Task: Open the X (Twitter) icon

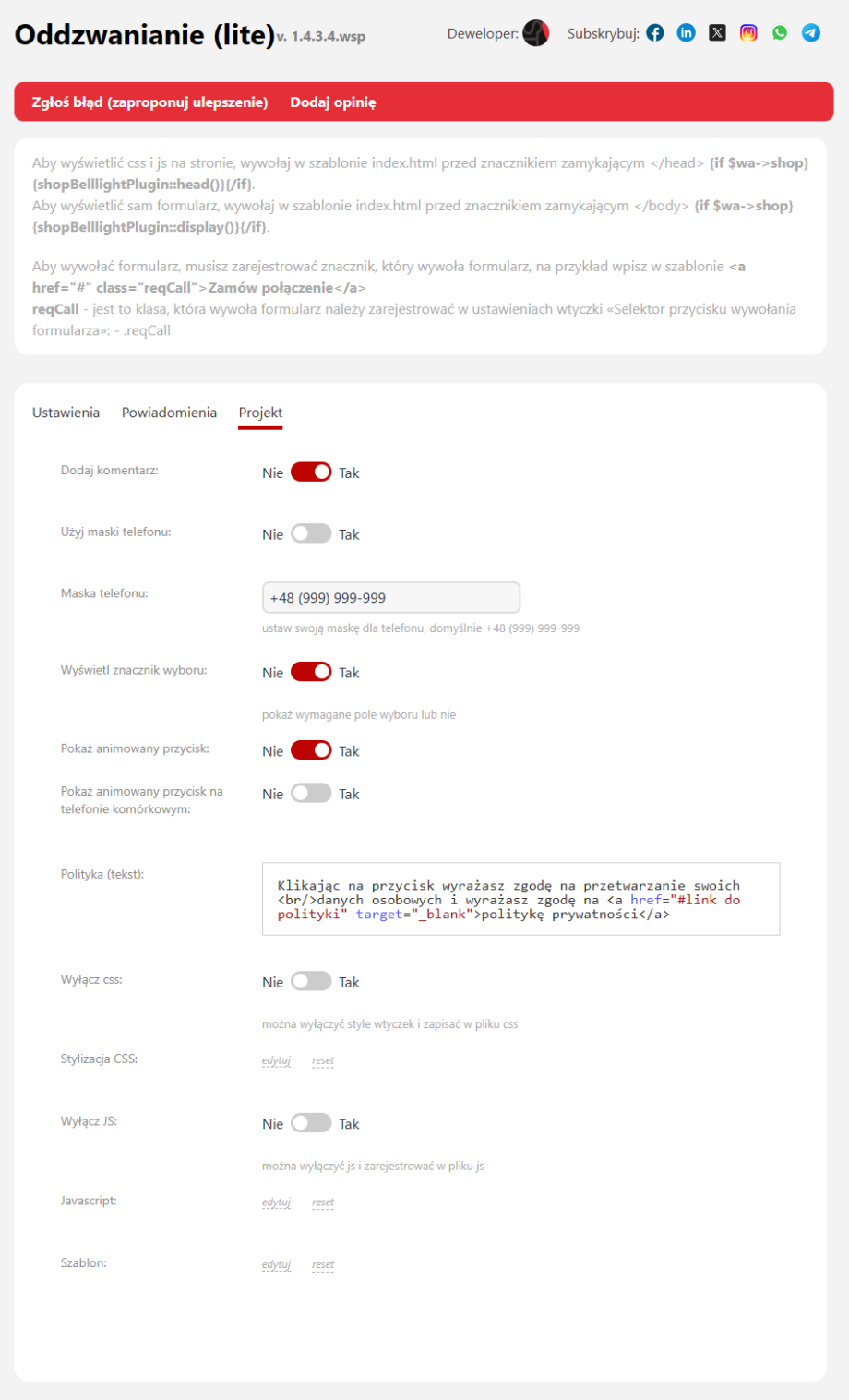Action: pos(717,33)
